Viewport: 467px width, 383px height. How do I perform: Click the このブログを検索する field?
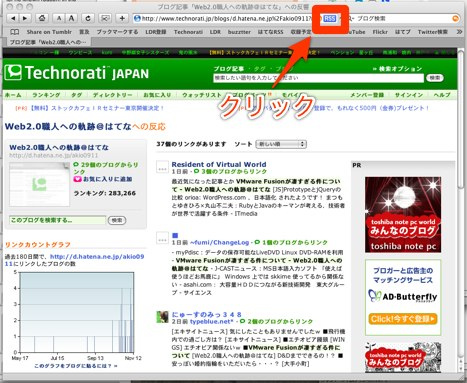click(x=57, y=220)
